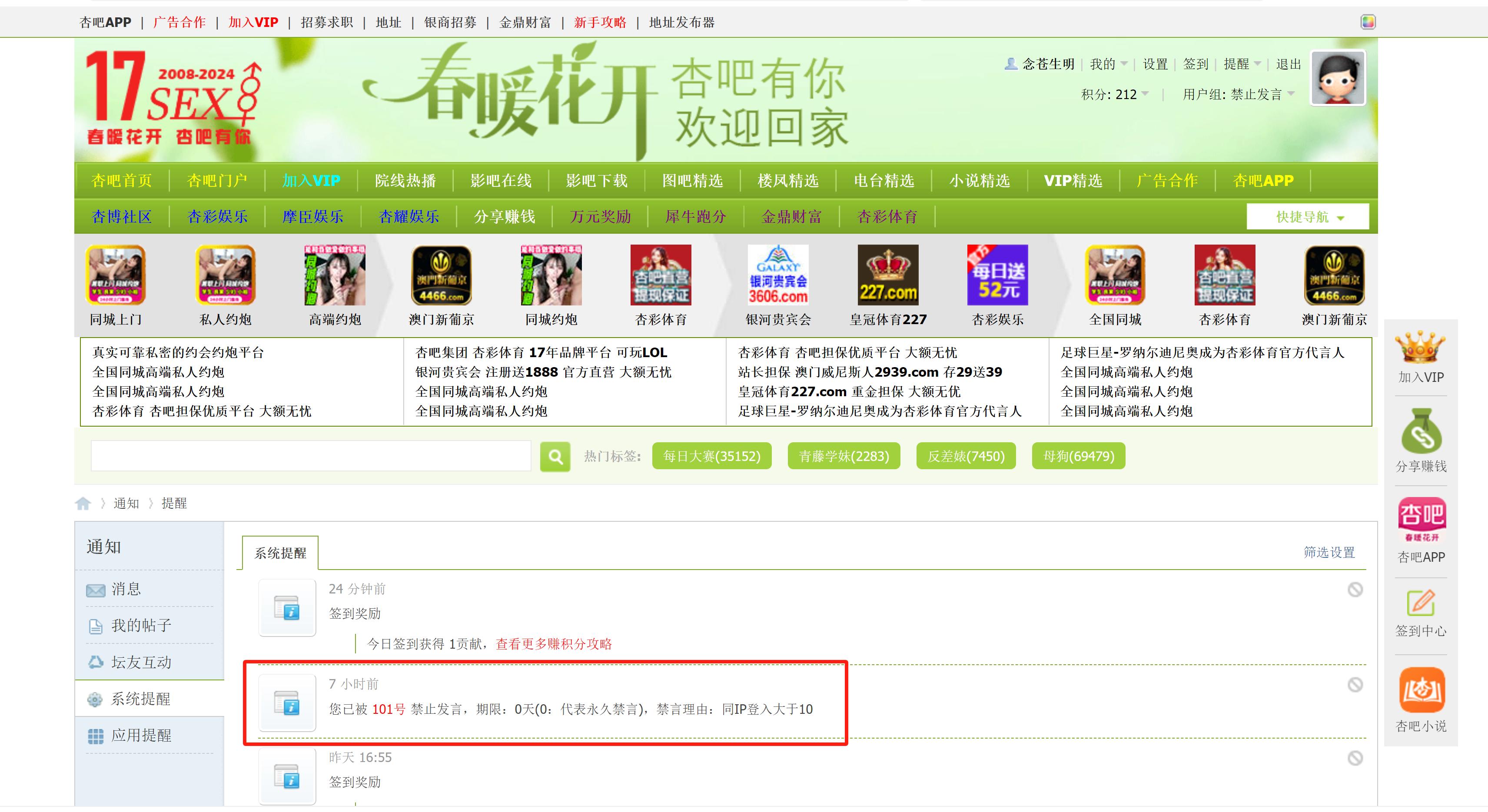Click the info icon of the 7 小时前 notice
This screenshot has height=812, width=1488.
point(287,703)
